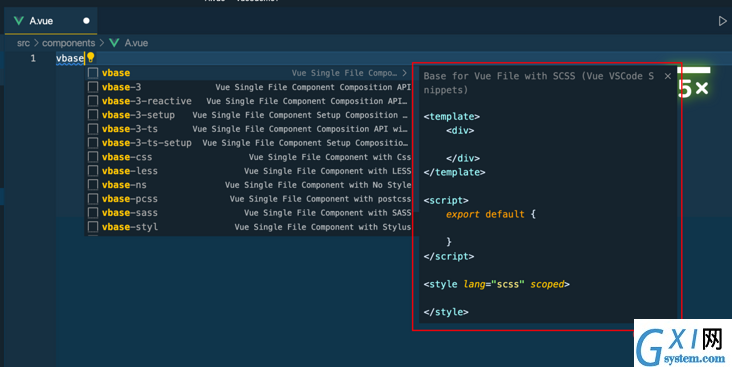The image size is (732, 367).
Task: Choose the vbase-sass suggestion
Action: coord(249,213)
